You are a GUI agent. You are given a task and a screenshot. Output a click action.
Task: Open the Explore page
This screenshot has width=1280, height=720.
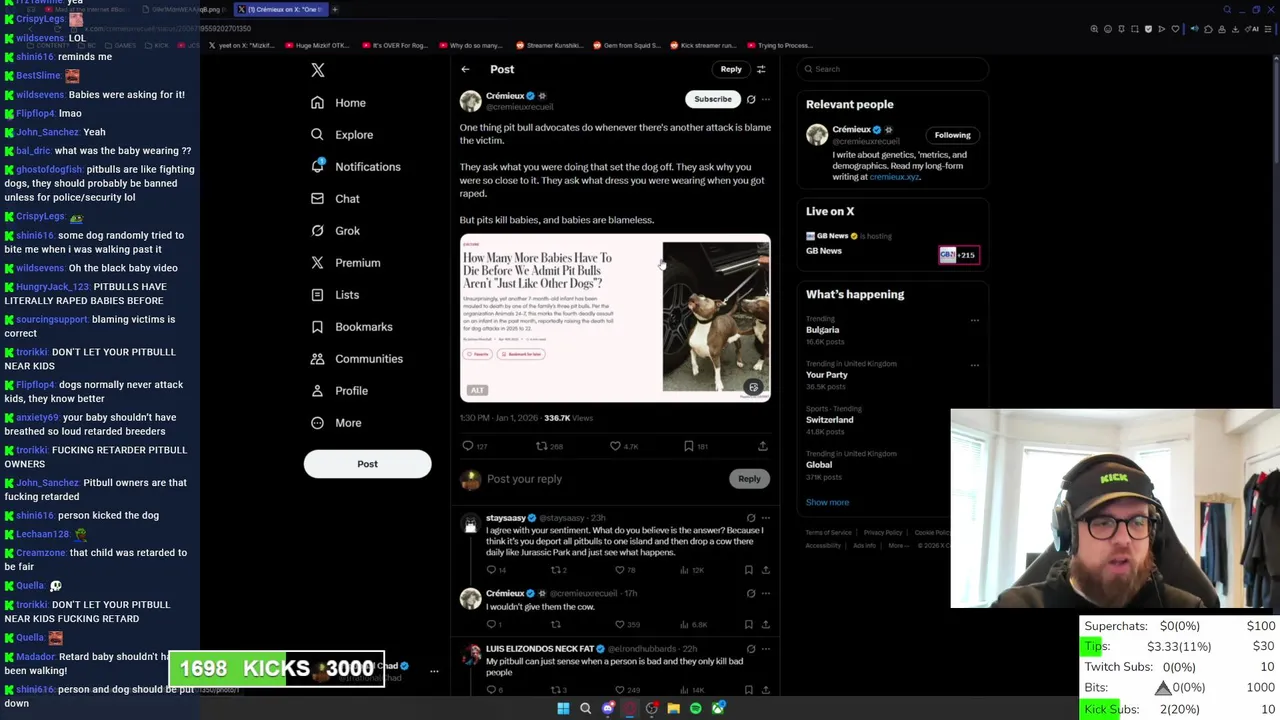(x=341, y=135)
